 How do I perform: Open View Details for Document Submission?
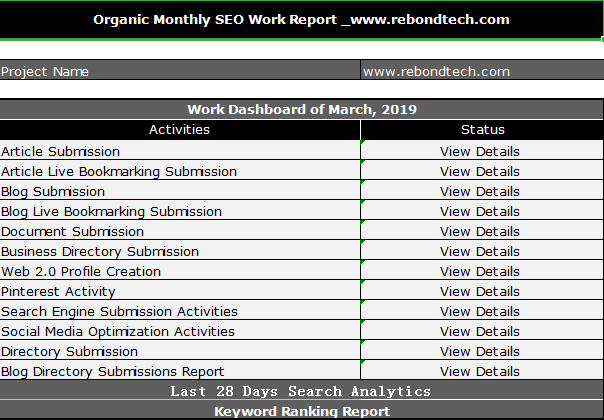click(x=480, y=231)
